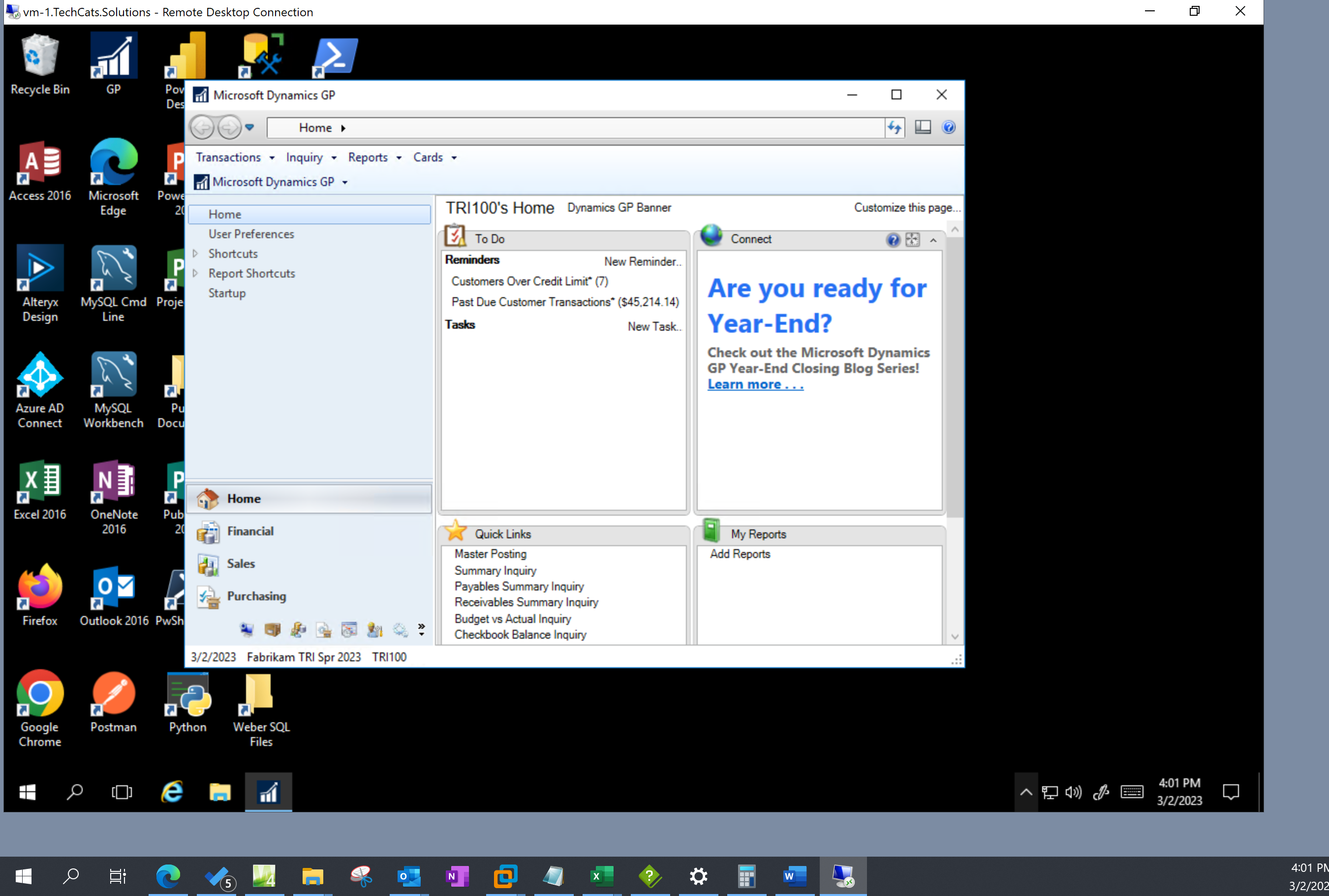
Task: Click the layout pane icon in the GP toolbar
Action: pos(923,127)
